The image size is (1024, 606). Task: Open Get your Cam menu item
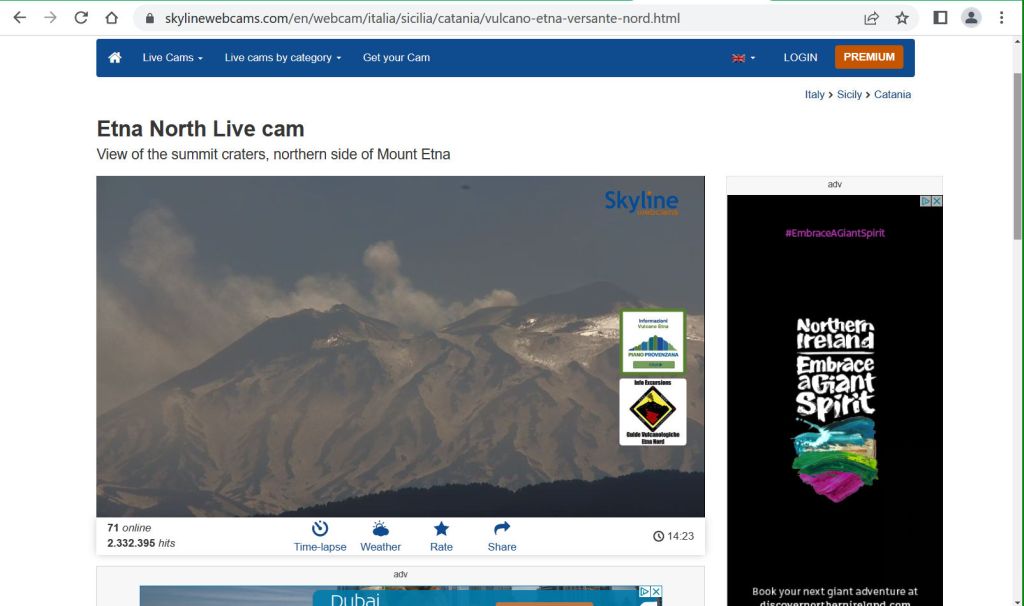click(x=396, y=58)
